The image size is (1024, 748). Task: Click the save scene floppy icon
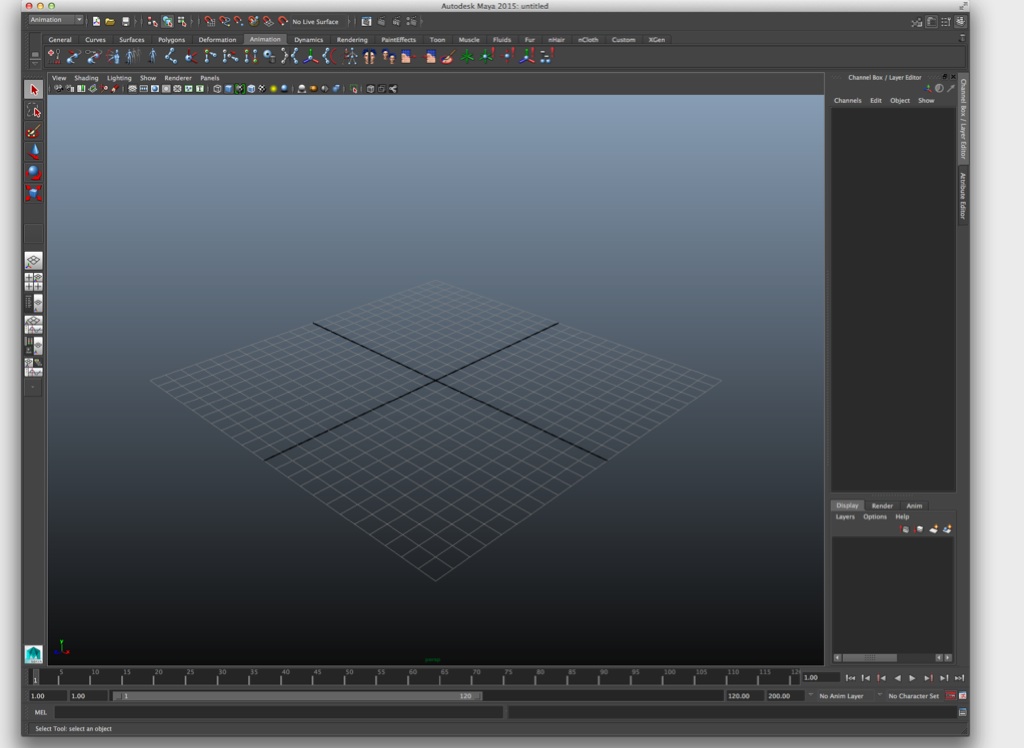pyautogui.click(x=125, y=21)
